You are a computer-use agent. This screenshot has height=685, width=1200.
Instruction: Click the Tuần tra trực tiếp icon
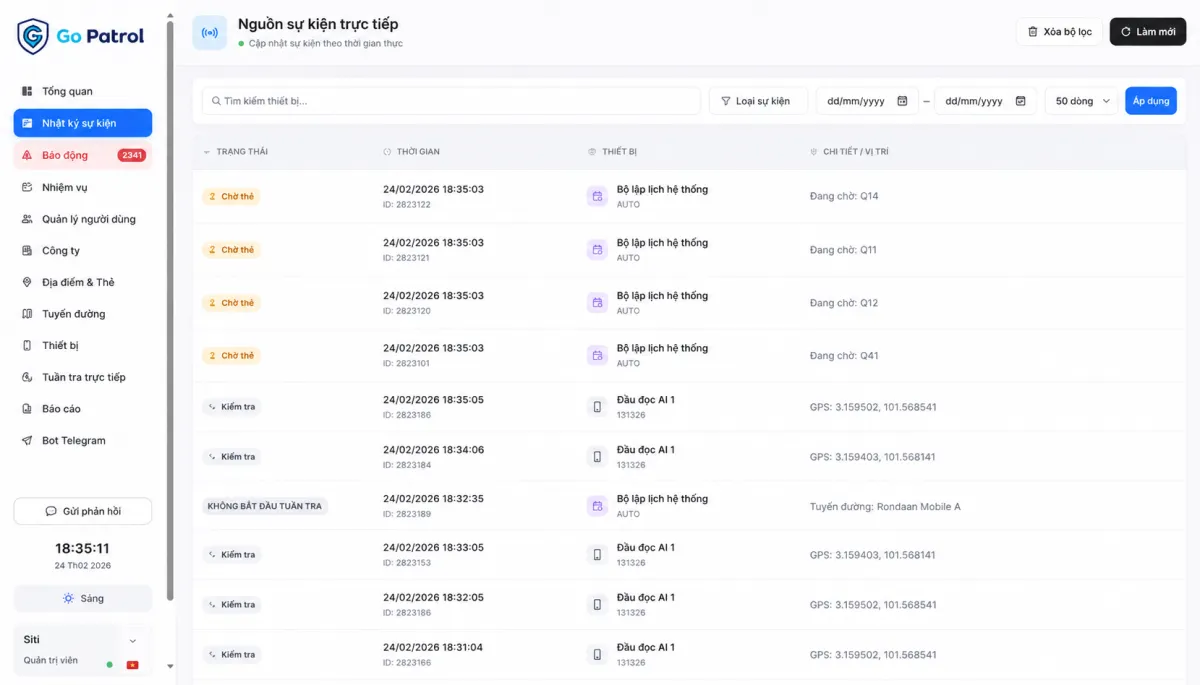point(27,377)
